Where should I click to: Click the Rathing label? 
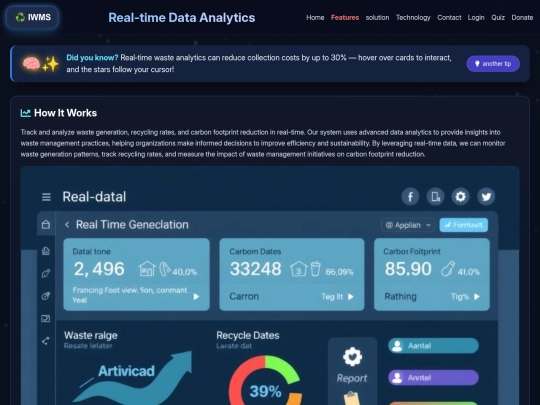pos(400,297)
